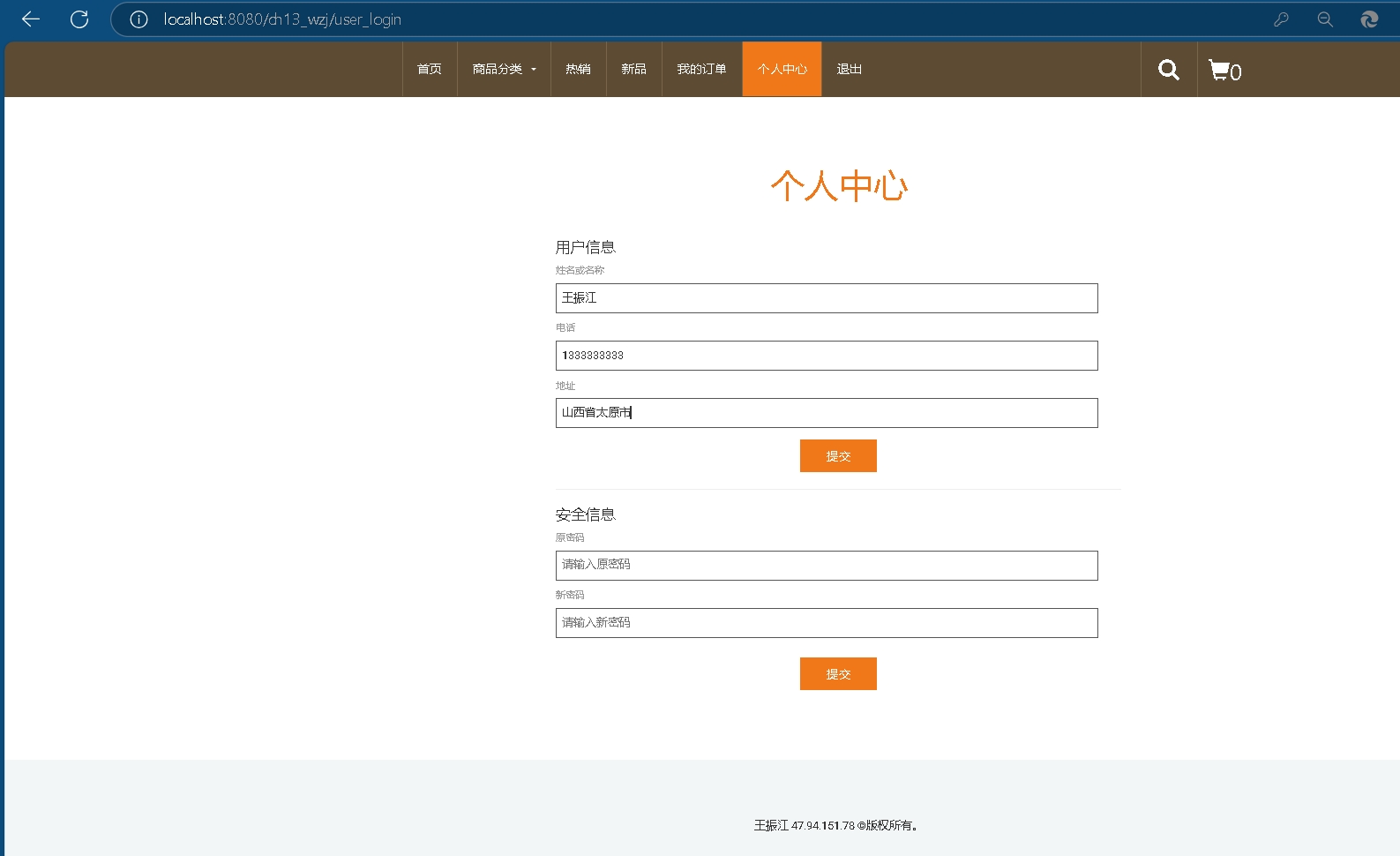The width and height of the screenshot is (1400, 856).
Task: Select the 个人中心 tab
Action: [782, 69]
